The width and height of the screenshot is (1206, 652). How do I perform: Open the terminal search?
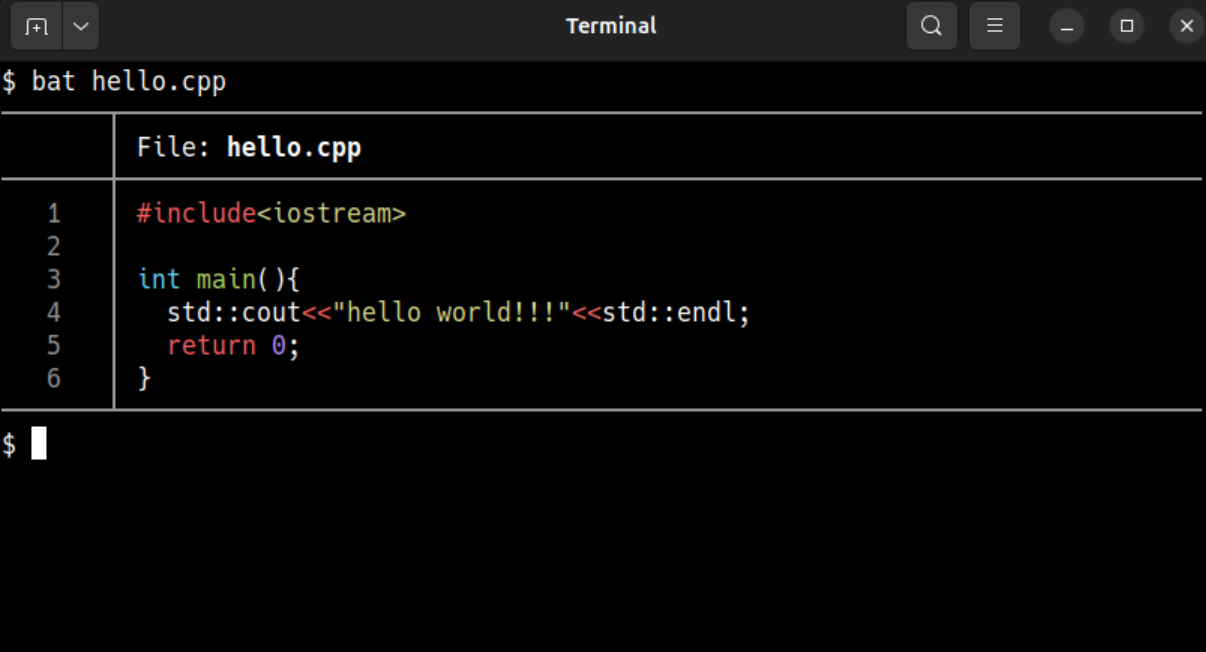tap(931, 26)
